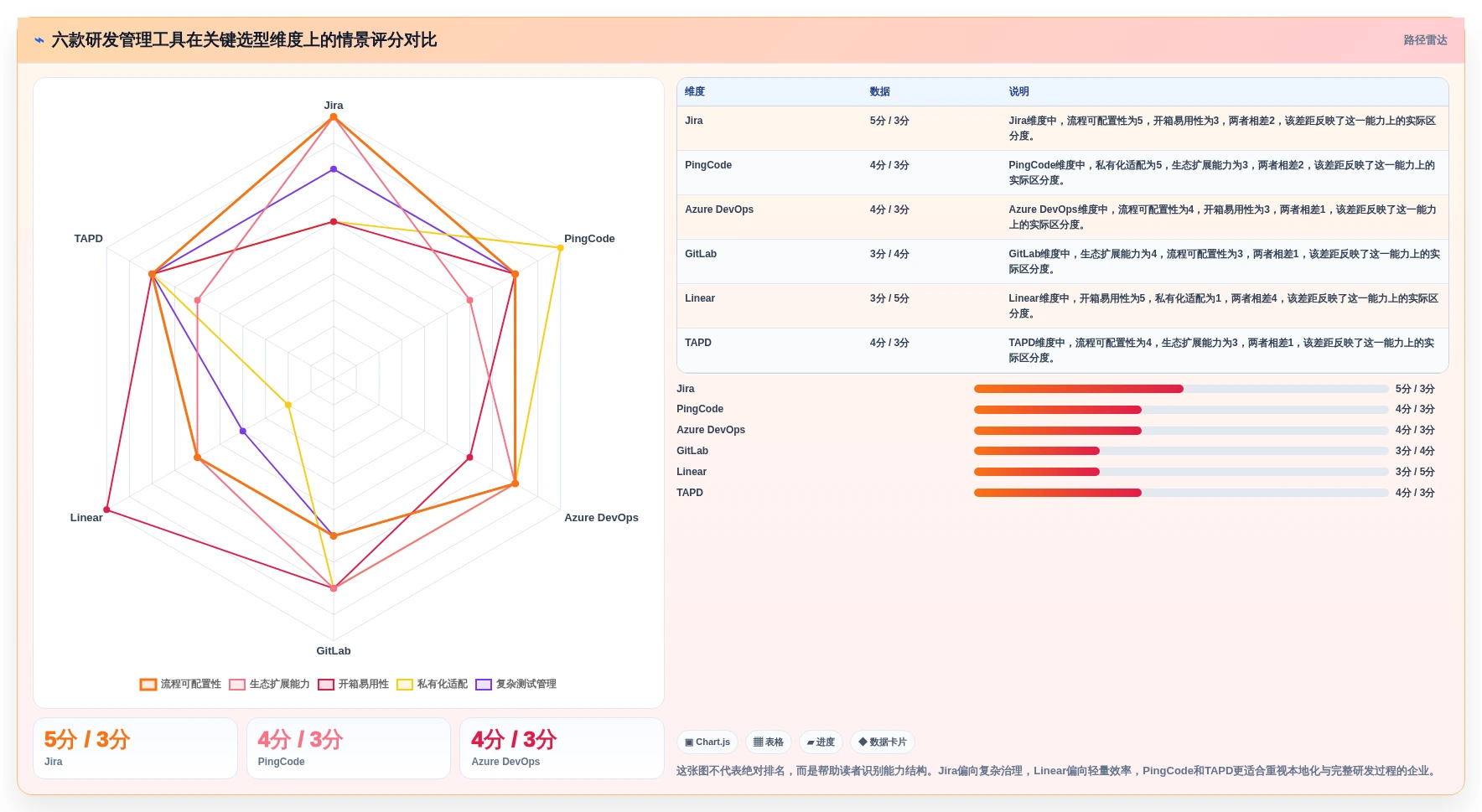Click the yellow data point near PingCode axis
This screenshot has height=812, width=1482.
point(561,248)
